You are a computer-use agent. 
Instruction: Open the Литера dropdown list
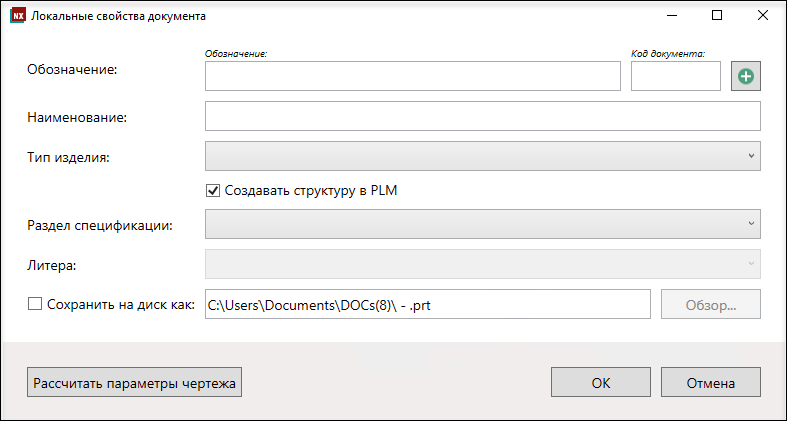pos(483,264)
